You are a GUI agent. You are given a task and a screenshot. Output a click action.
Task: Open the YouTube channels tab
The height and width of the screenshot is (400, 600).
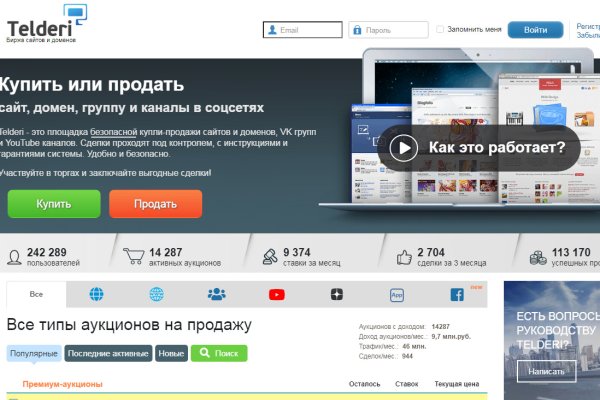tap(277, 295)
